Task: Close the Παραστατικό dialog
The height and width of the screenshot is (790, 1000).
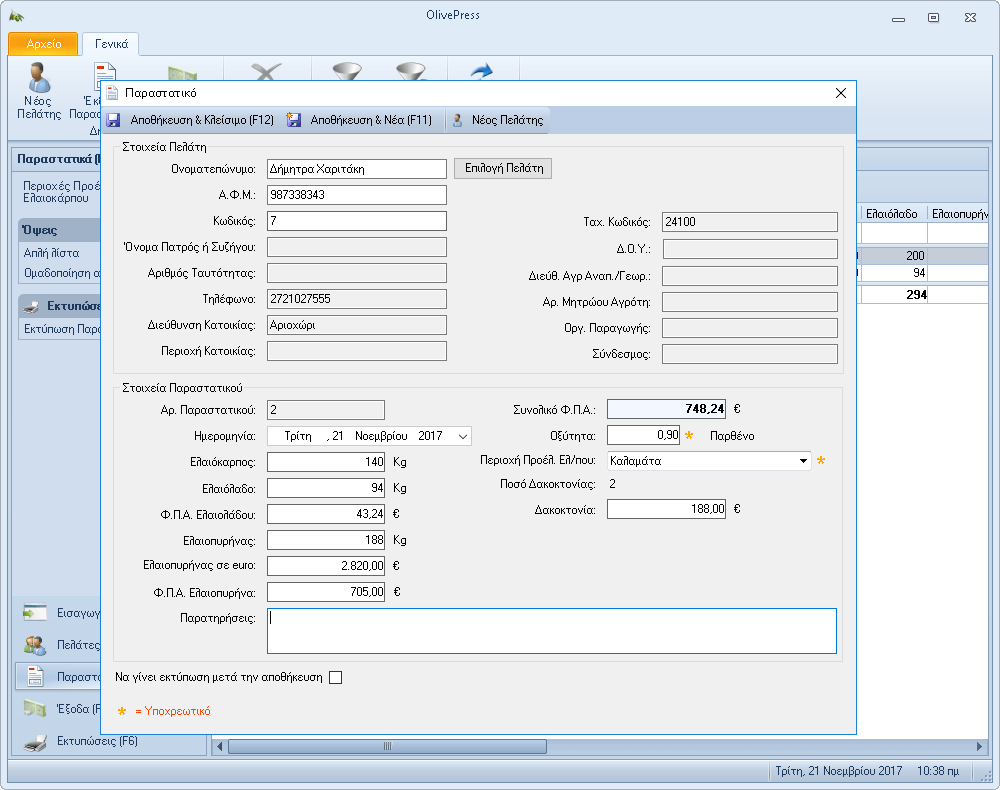Action: click(841, 93)
